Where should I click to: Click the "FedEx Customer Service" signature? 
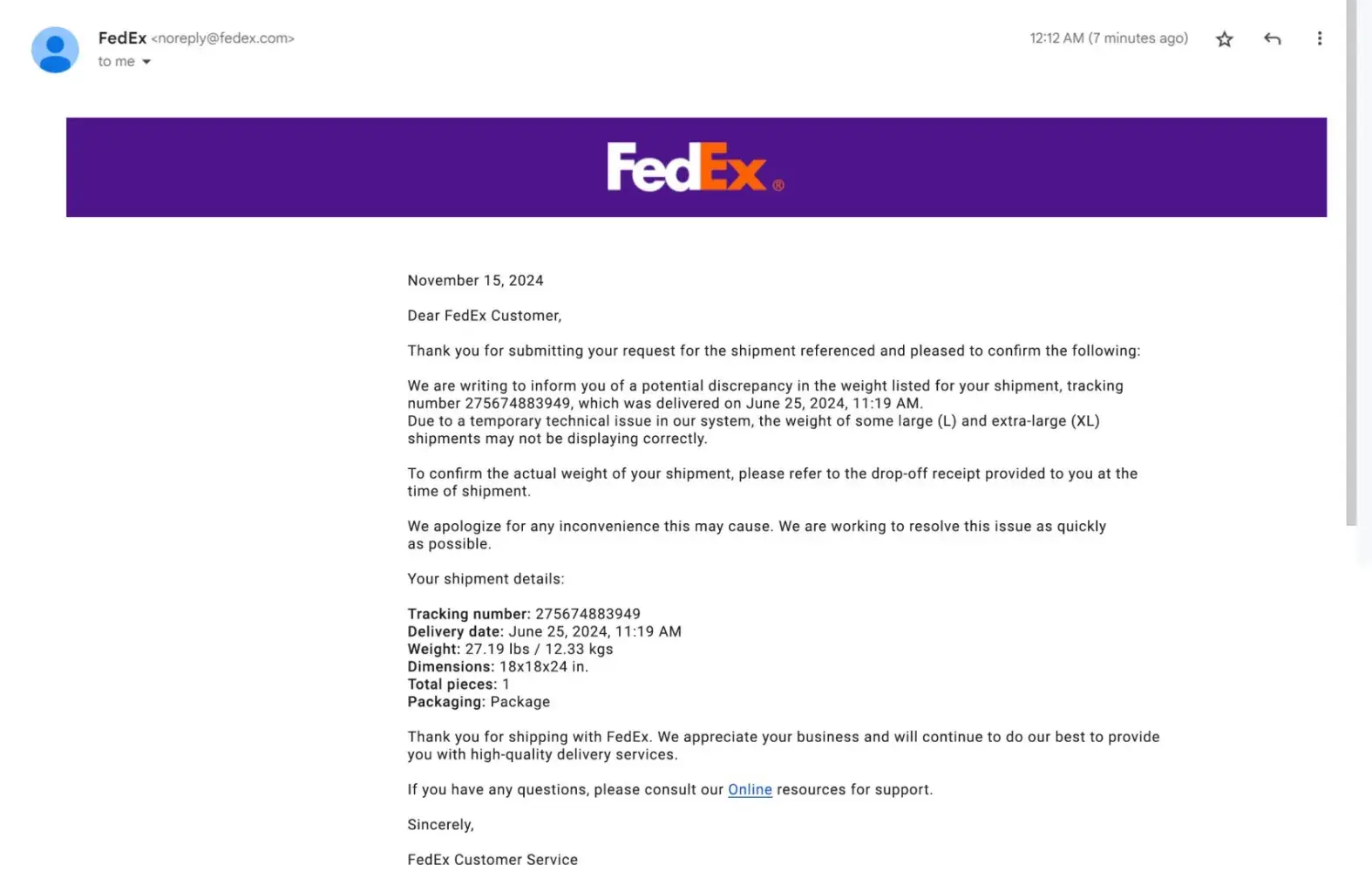coord(492,860)
